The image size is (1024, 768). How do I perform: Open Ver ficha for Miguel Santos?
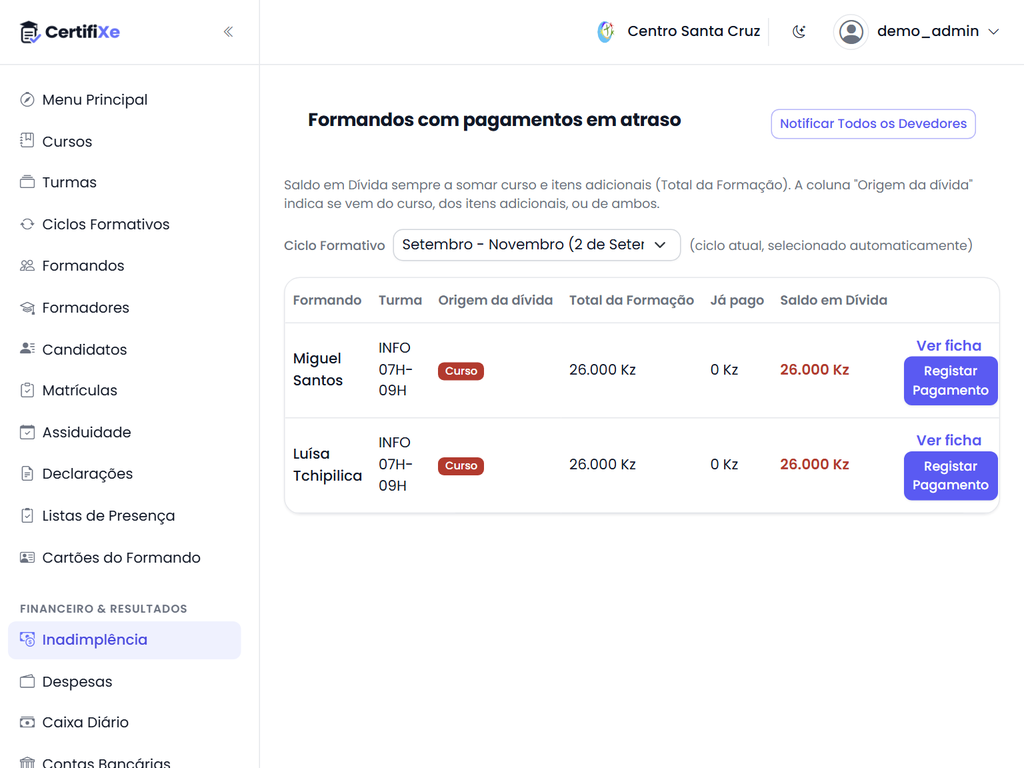[948, 345]
